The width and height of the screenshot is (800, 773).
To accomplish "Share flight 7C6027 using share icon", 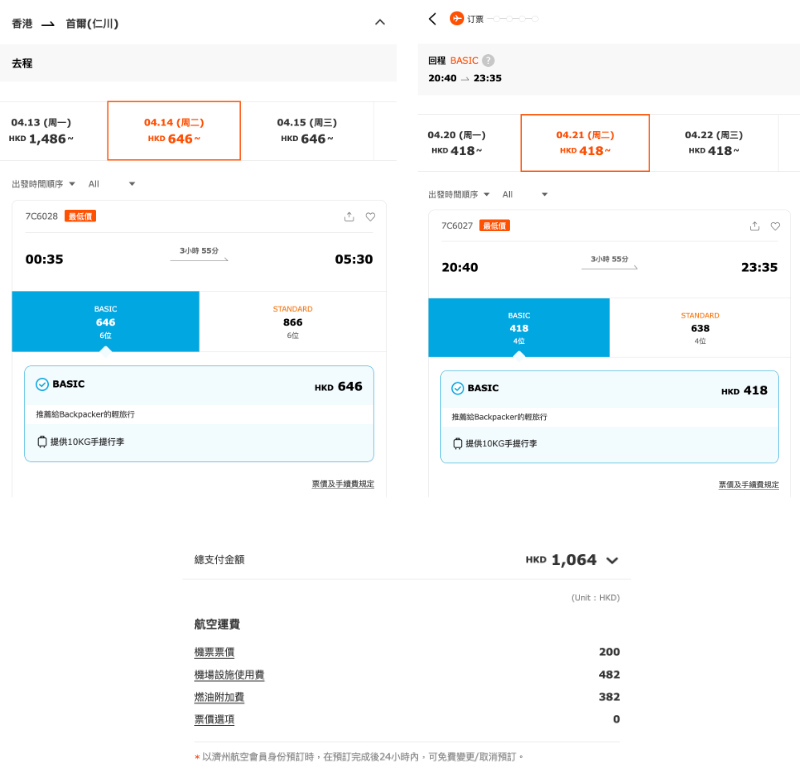I will click(754, 226).
